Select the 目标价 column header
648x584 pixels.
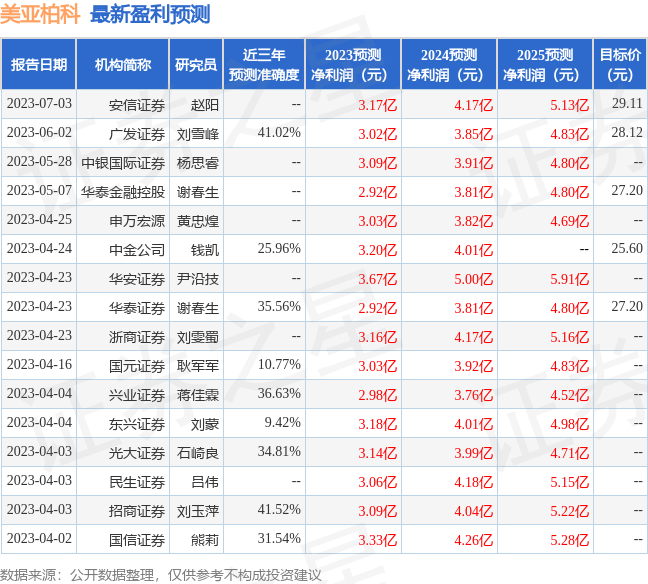pos(620,64)
